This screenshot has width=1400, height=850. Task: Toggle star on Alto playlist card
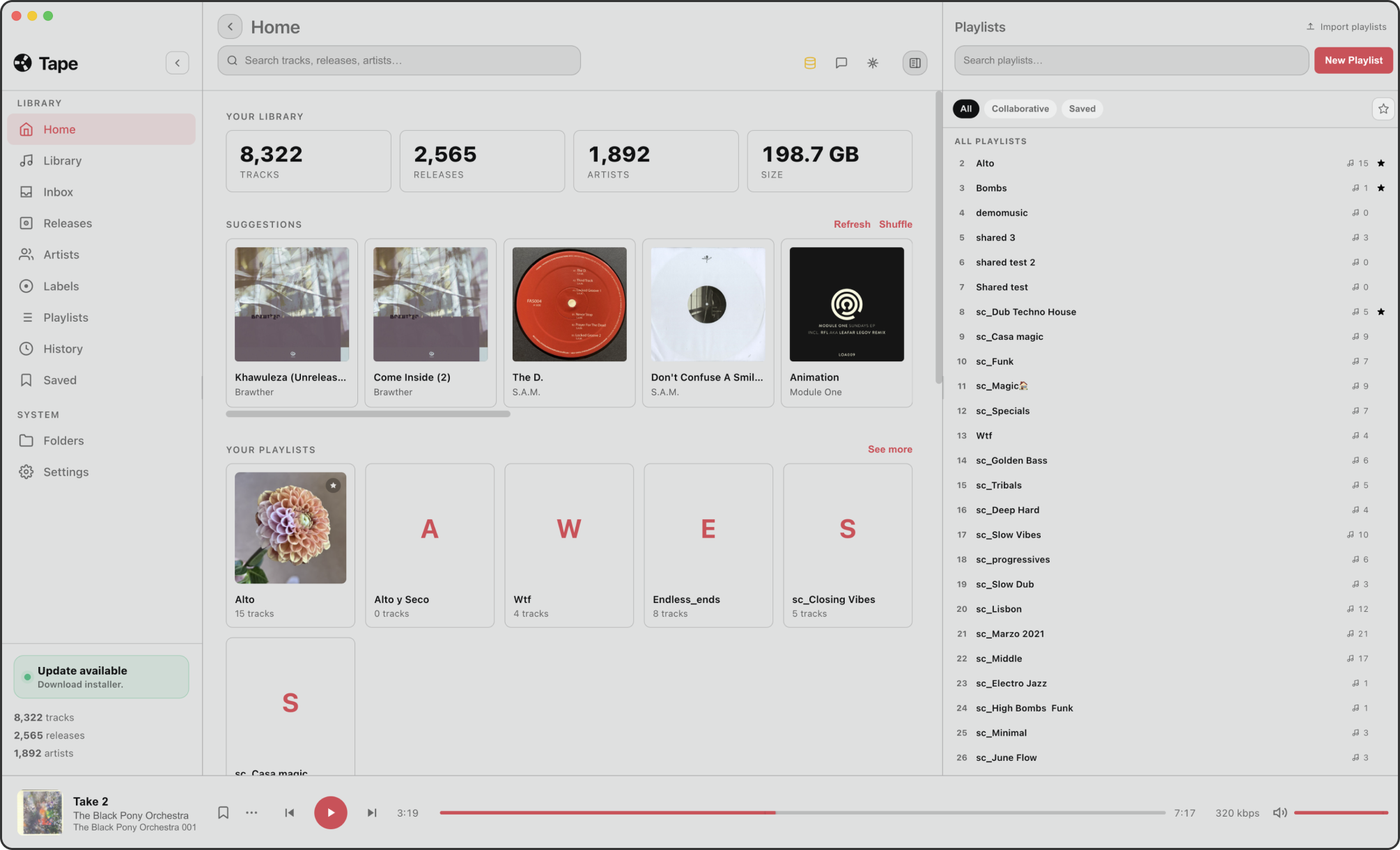(x=333, y=485)
